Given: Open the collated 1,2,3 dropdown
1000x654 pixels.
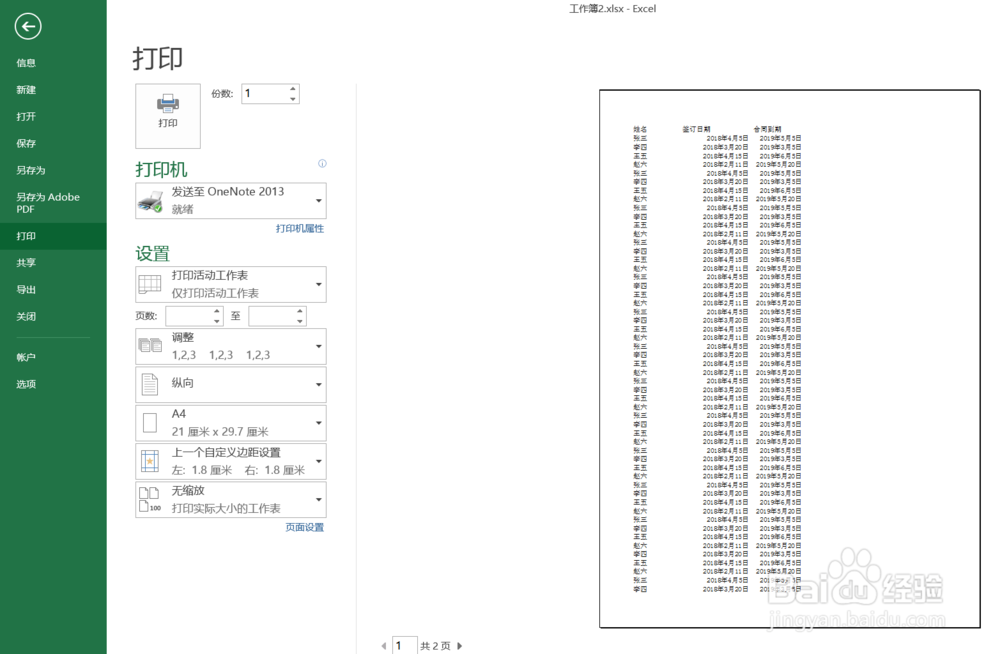Looking at the screenshot, I should click(x=319, y=346).
